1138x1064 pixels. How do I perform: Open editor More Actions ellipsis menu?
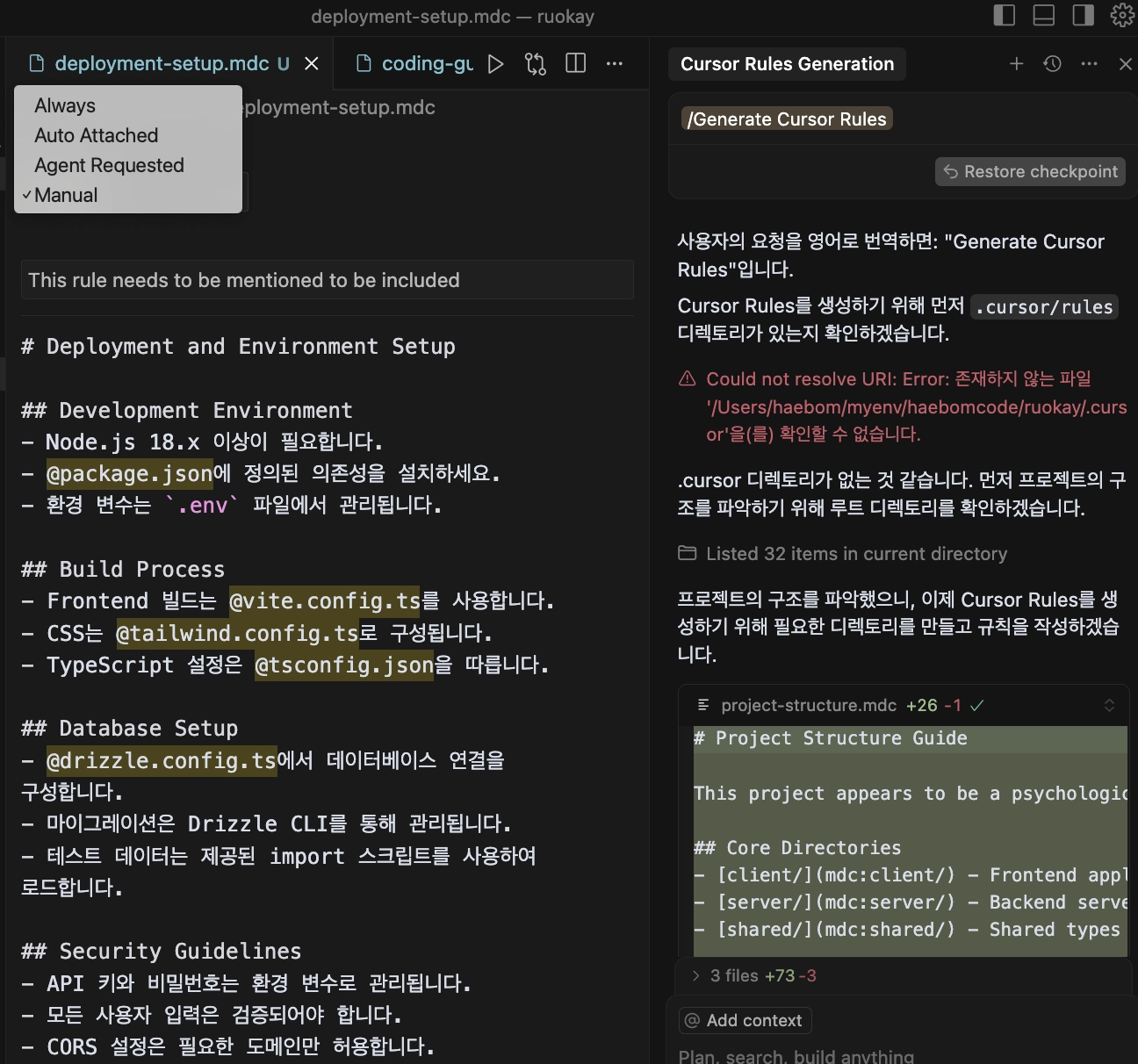(615, 64)
